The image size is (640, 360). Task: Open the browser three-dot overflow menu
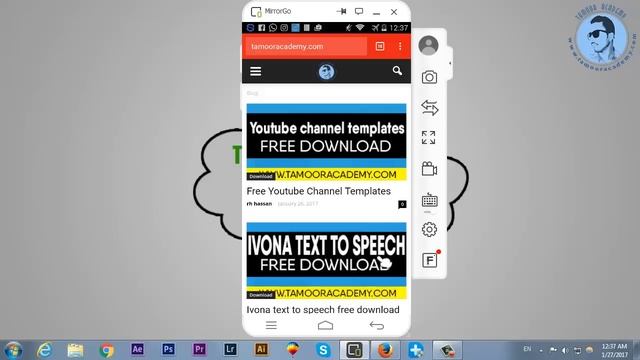click(x=400, y=46)
